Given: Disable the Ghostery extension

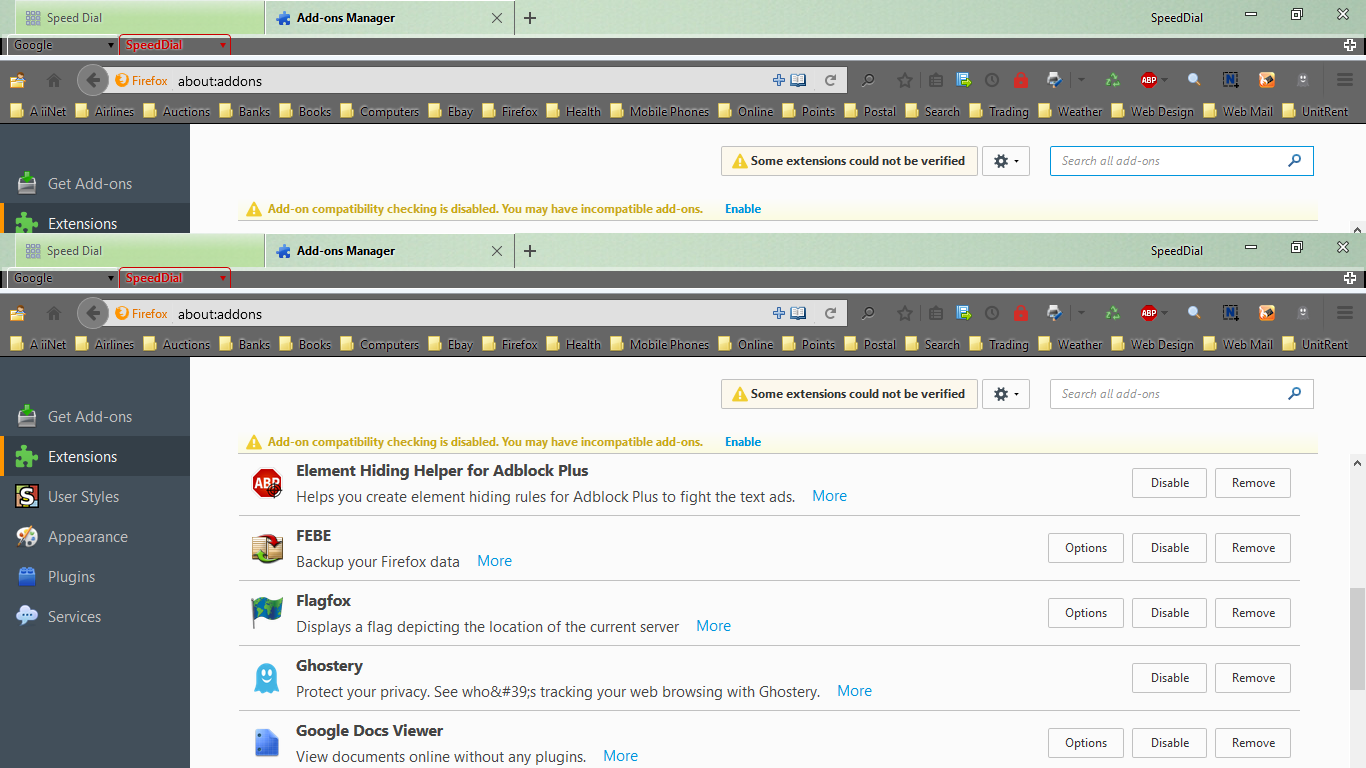Looking at the screenshot, I should pyautogui.click(x=1169, y=678).
